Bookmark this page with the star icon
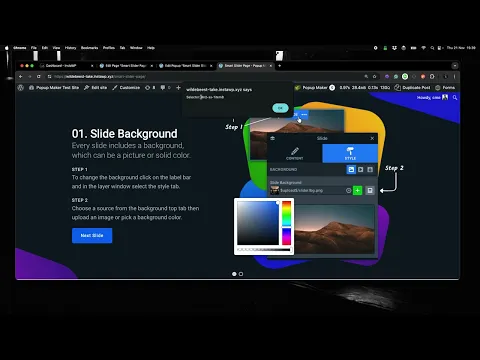The width and height of the screenshot is (480, 360). click(374, 76)
